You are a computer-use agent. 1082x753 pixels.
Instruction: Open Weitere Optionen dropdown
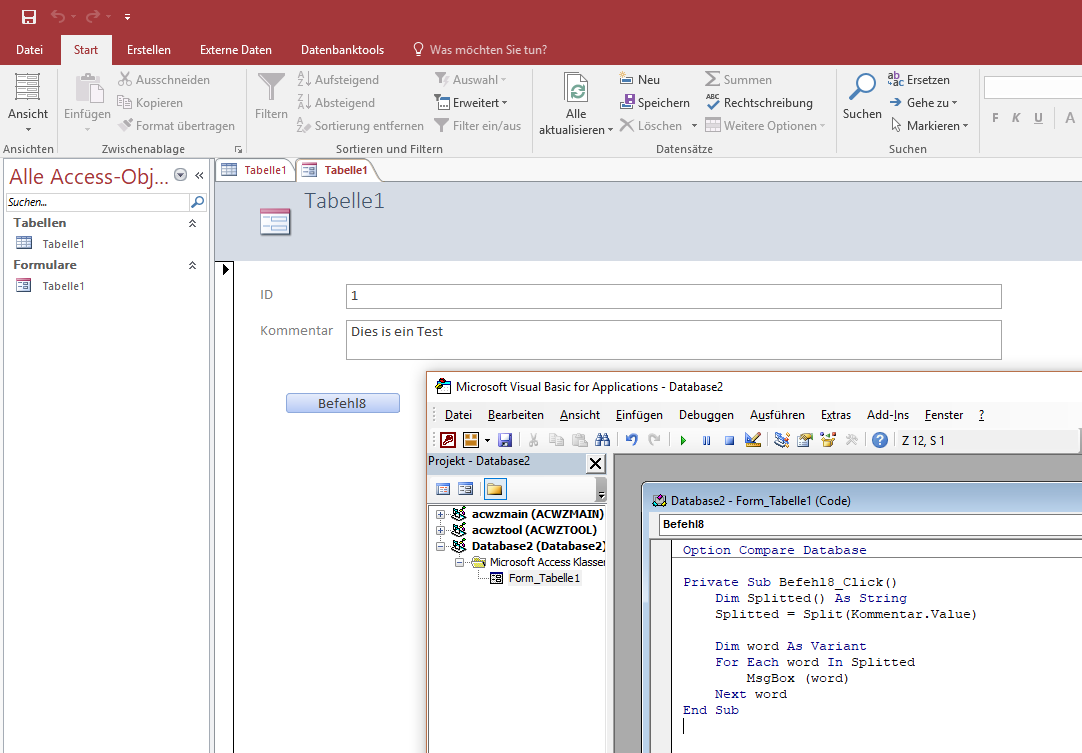pyautogui.click(x=765, y=126)
